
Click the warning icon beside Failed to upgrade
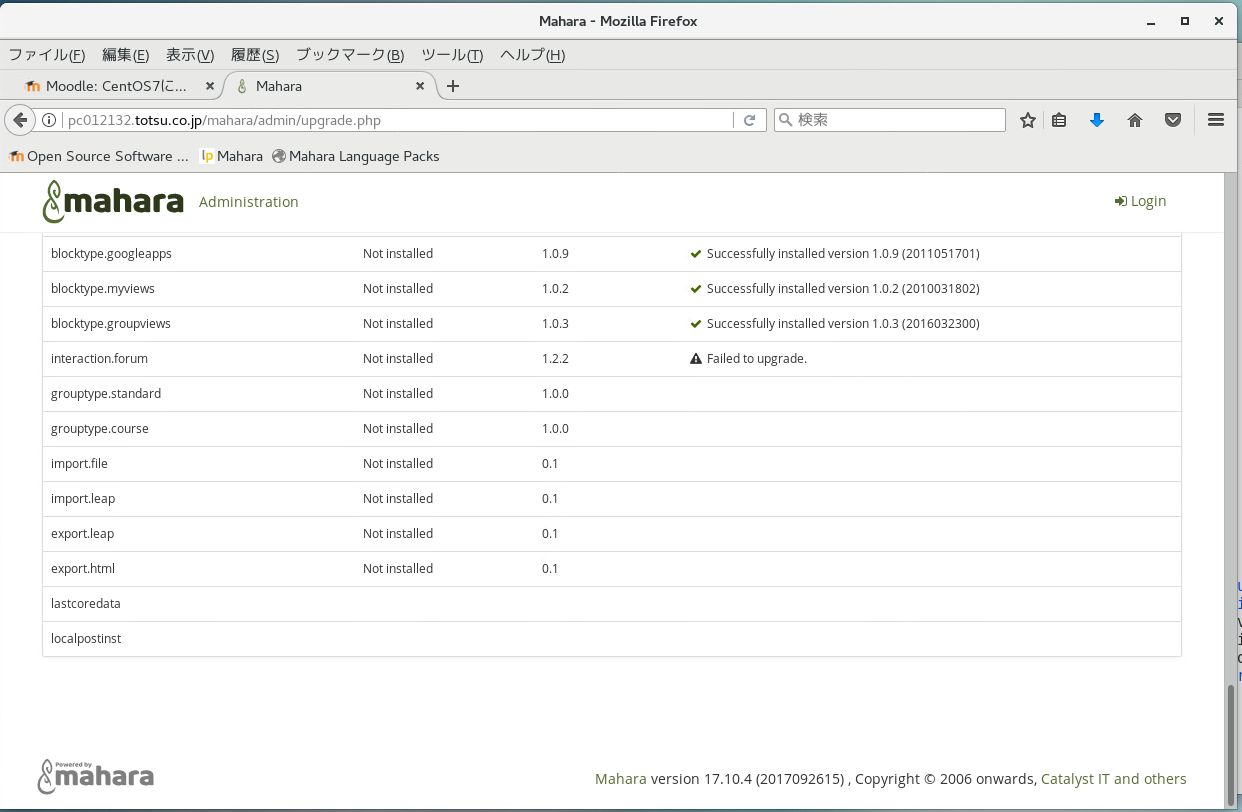click(x=696, y=358)
